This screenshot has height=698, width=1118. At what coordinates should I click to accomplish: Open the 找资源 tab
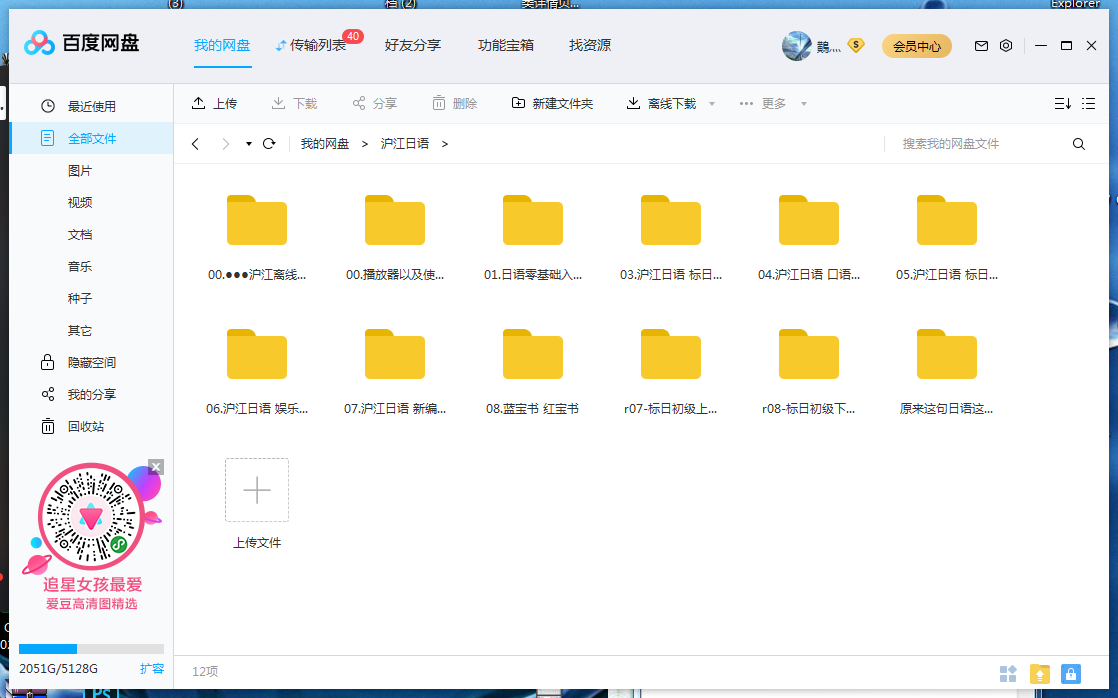tap(590, 46)
